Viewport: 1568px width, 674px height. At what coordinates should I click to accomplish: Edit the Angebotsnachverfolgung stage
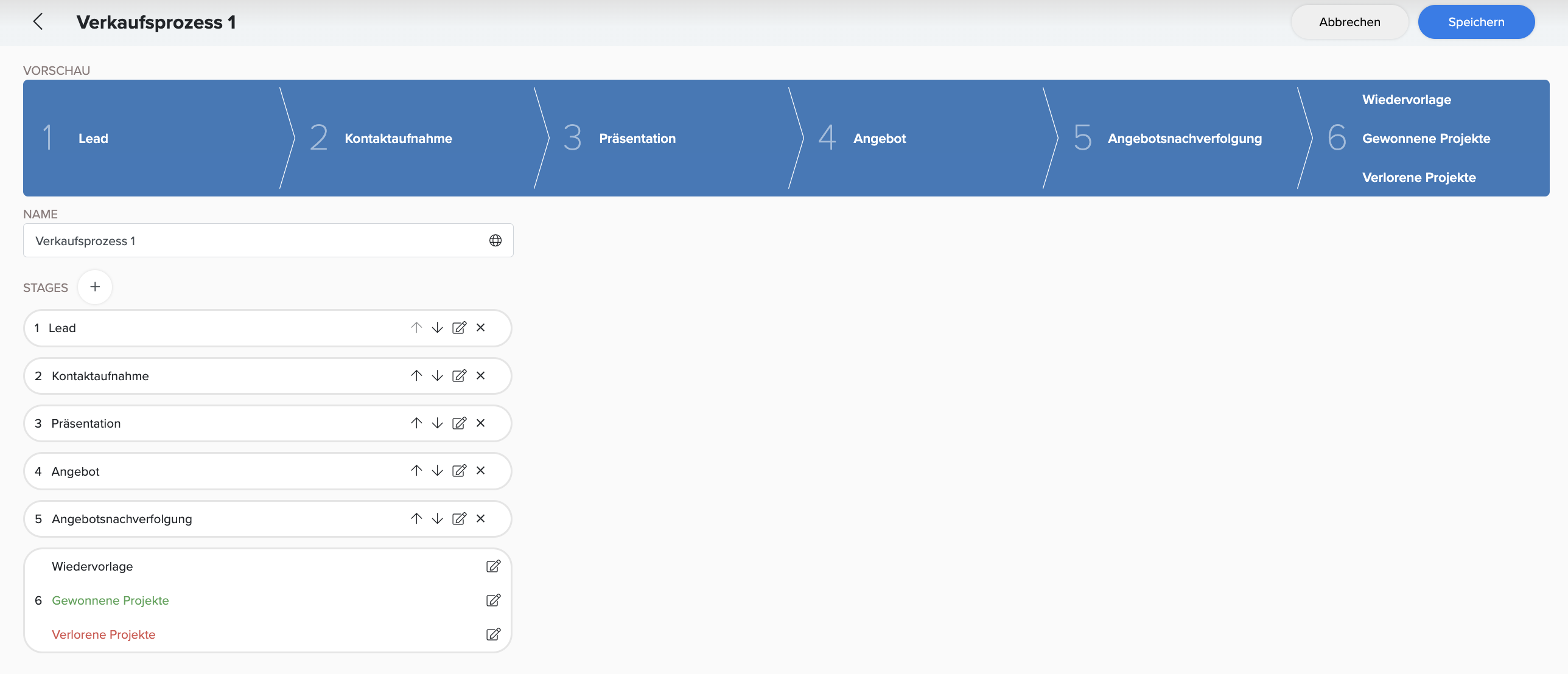point(459,518)
